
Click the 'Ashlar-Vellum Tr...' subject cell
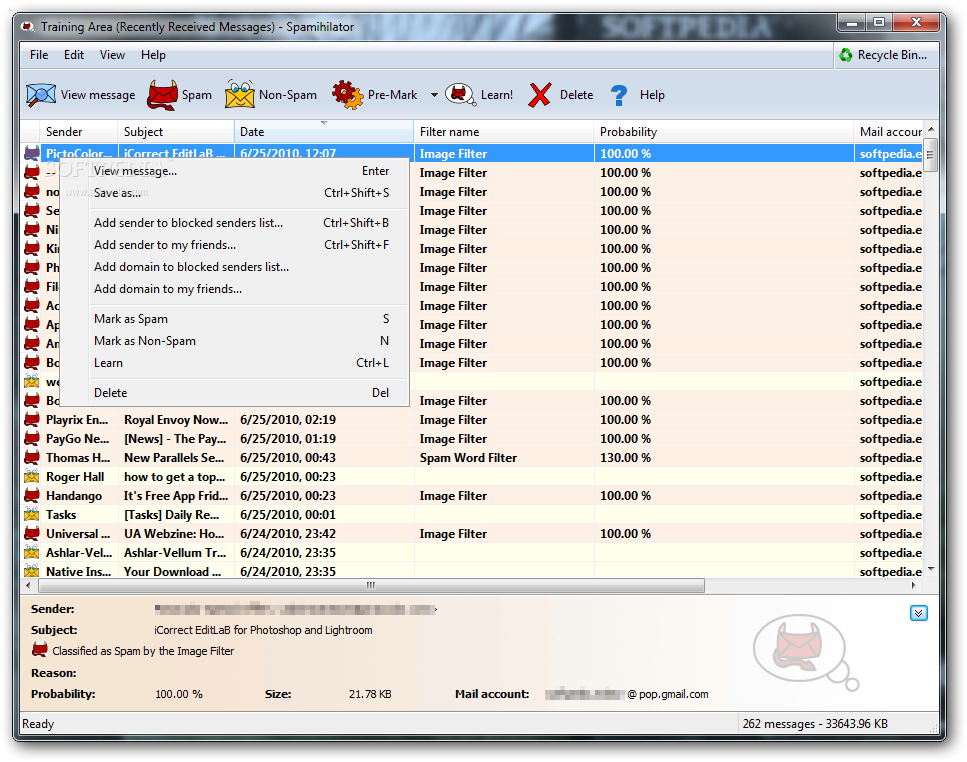click(175, 553)
